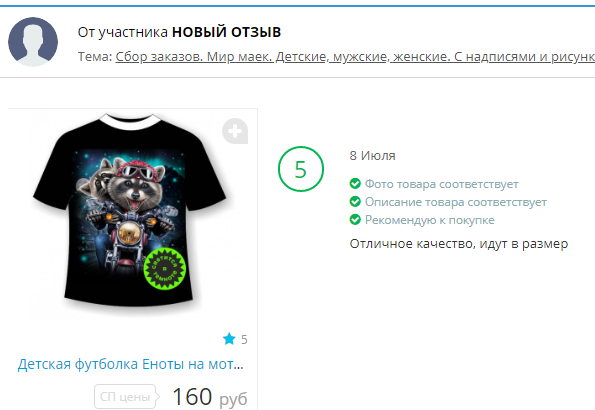Select the Описание товара соответствует label text

(x=456, y=202)
